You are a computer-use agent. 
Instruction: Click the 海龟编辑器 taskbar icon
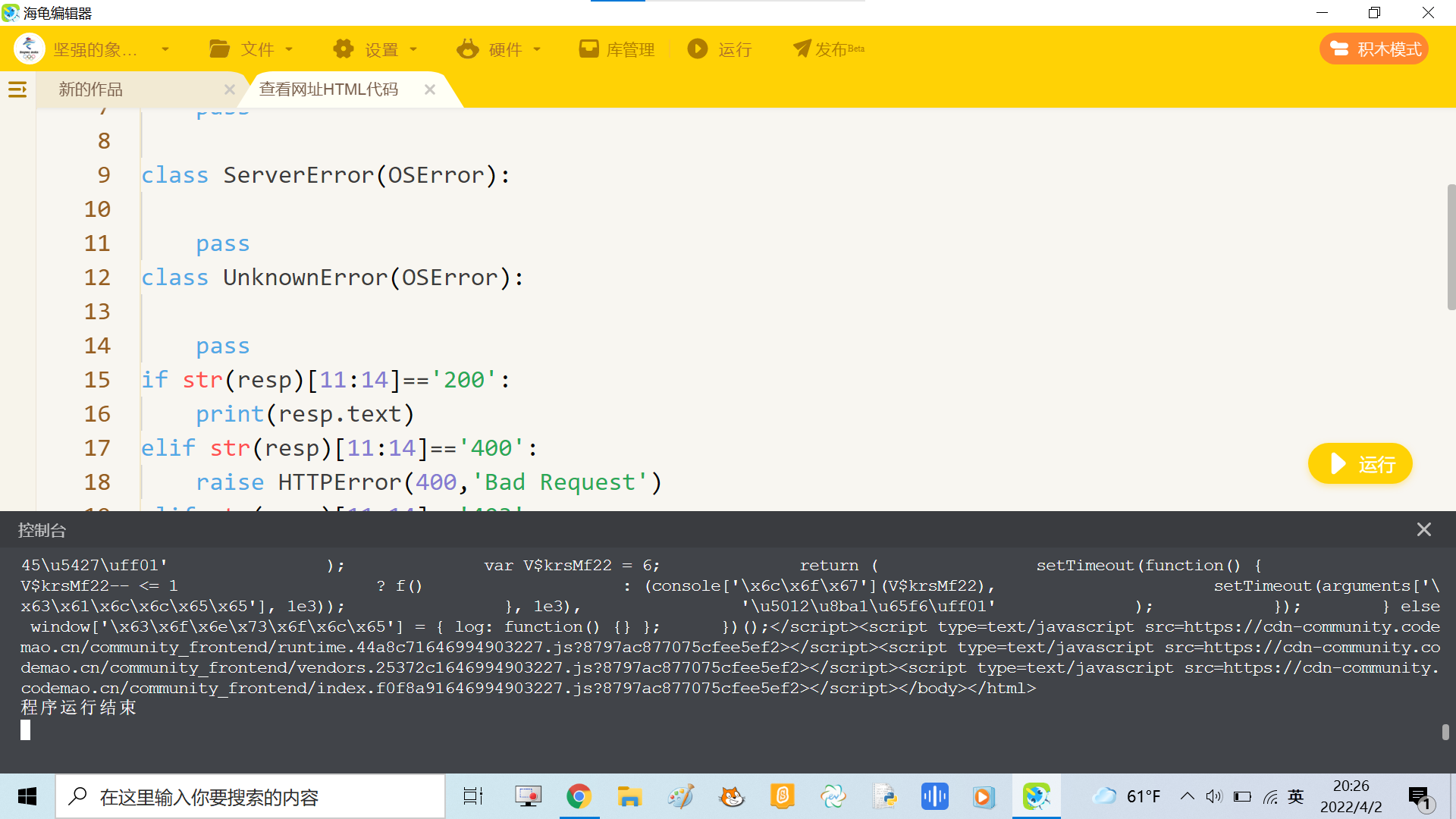pyautogui.click(x=1037, y=796)
